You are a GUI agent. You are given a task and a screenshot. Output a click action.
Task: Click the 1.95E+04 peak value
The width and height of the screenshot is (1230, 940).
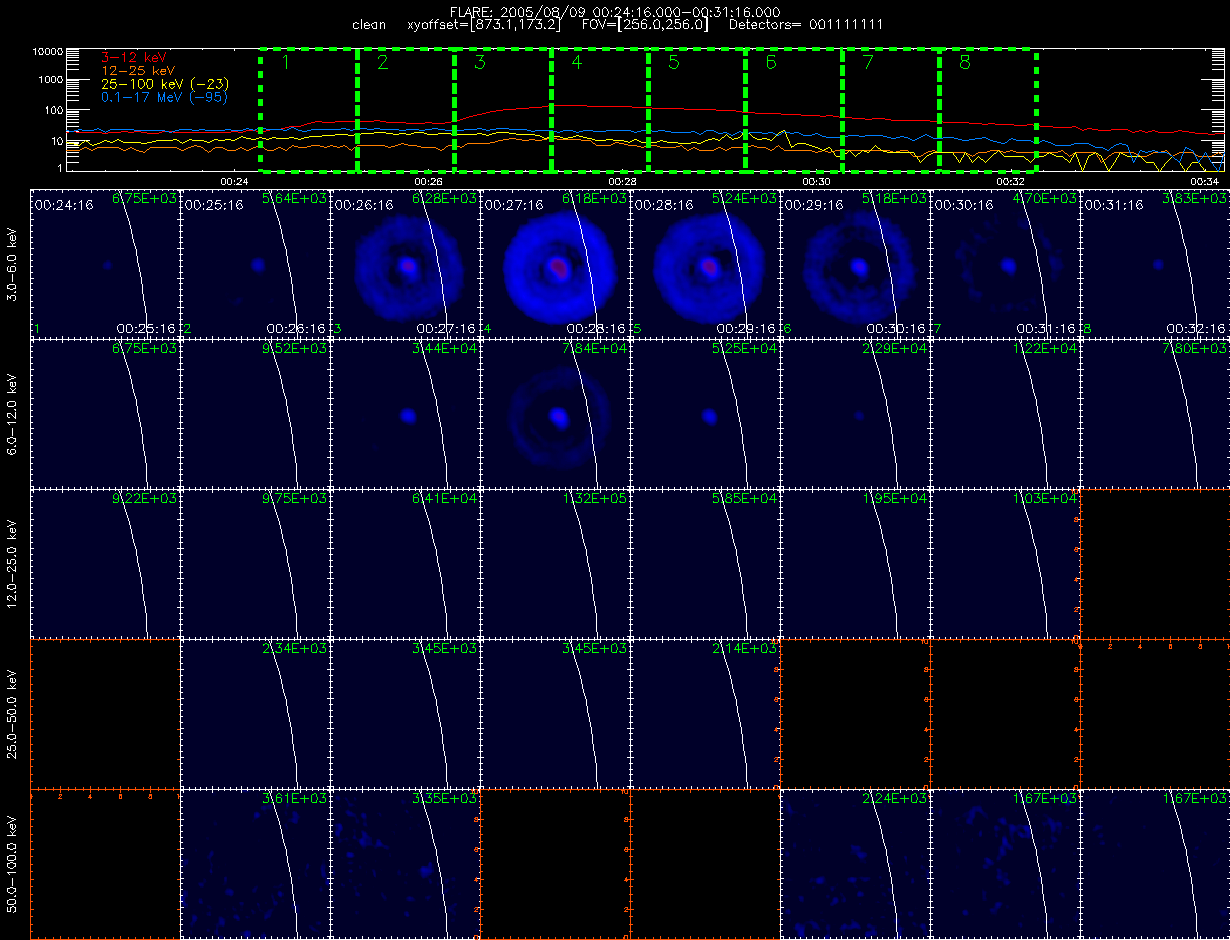click(x=894, y=499)
